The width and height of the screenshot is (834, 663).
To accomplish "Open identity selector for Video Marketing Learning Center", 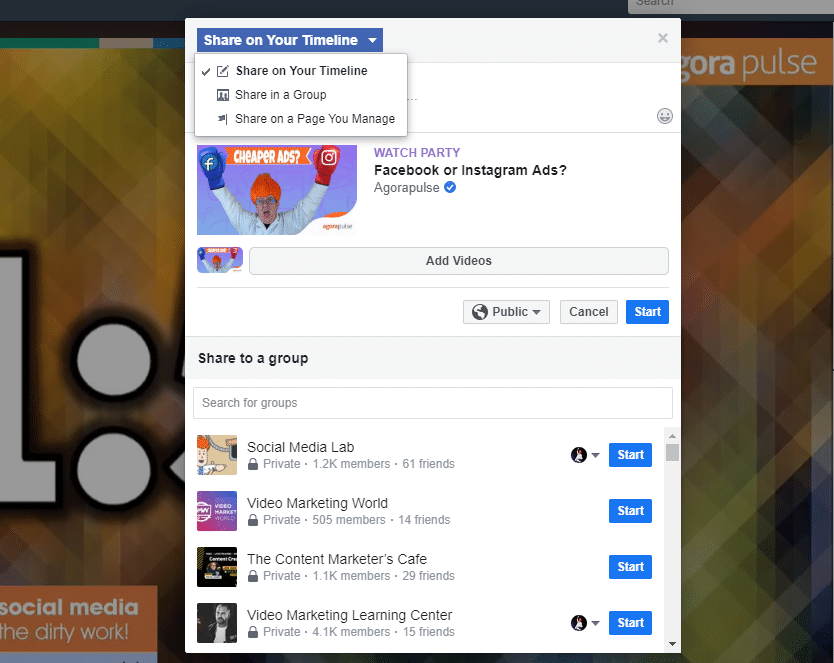I will pyautogui.click(x=585, y=623).
